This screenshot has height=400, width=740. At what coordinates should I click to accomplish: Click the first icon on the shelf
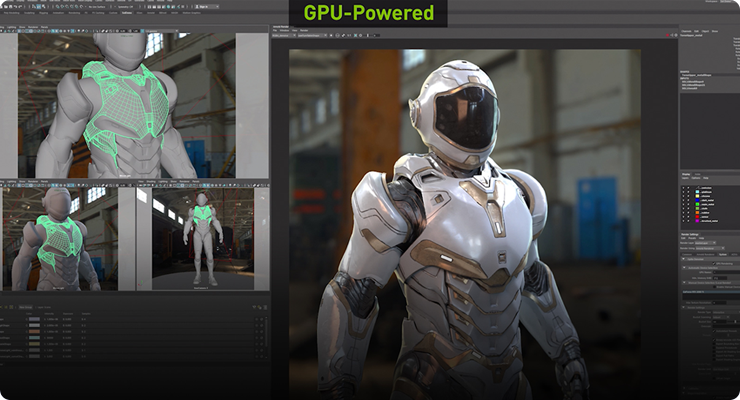click(5, 21)
